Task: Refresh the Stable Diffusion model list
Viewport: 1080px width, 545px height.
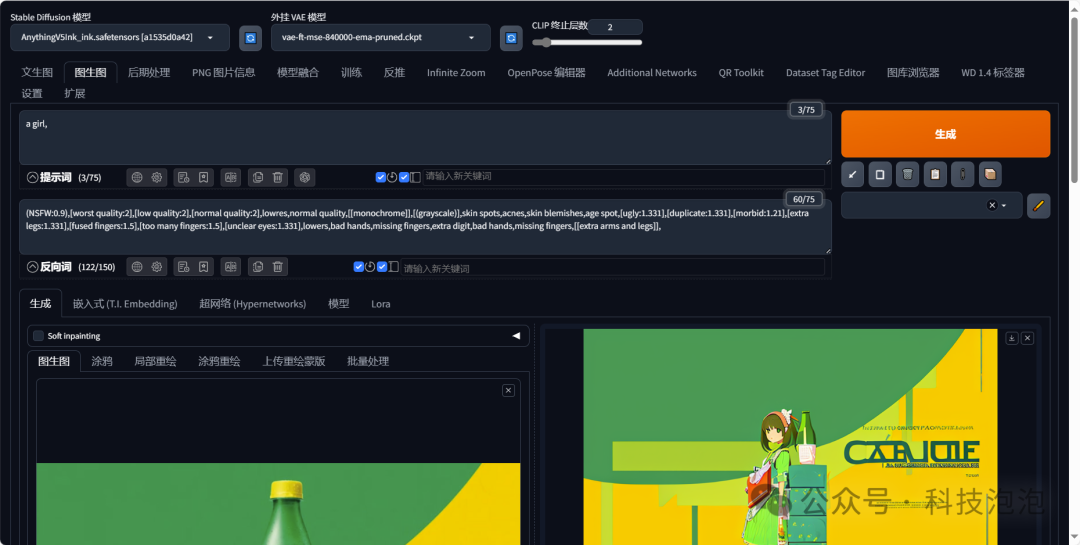Action: (250, 38)
